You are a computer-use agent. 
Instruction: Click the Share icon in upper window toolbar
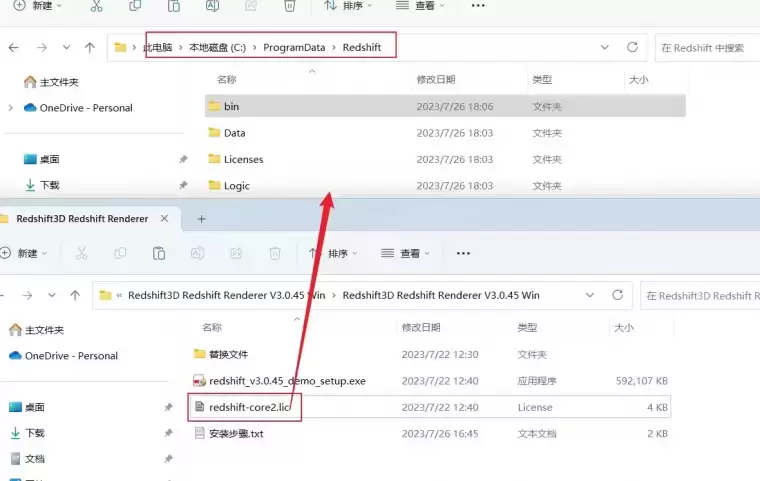pyautogui.click(x=251, y=6)
